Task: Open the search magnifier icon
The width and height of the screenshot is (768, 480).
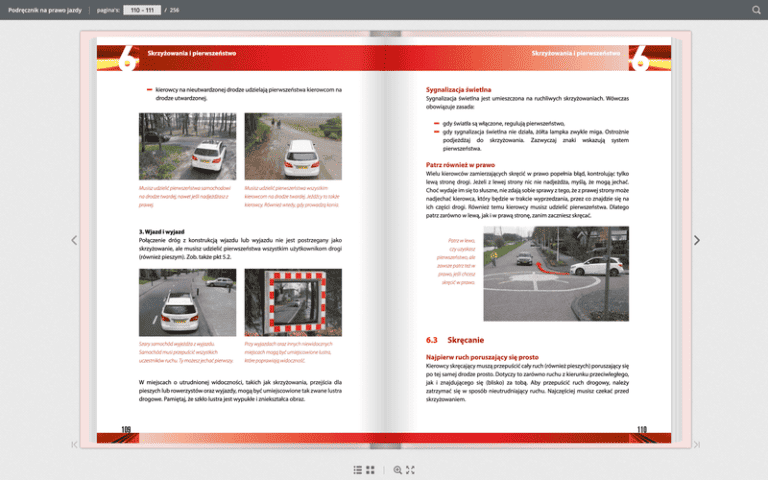Action: (756, 10)
